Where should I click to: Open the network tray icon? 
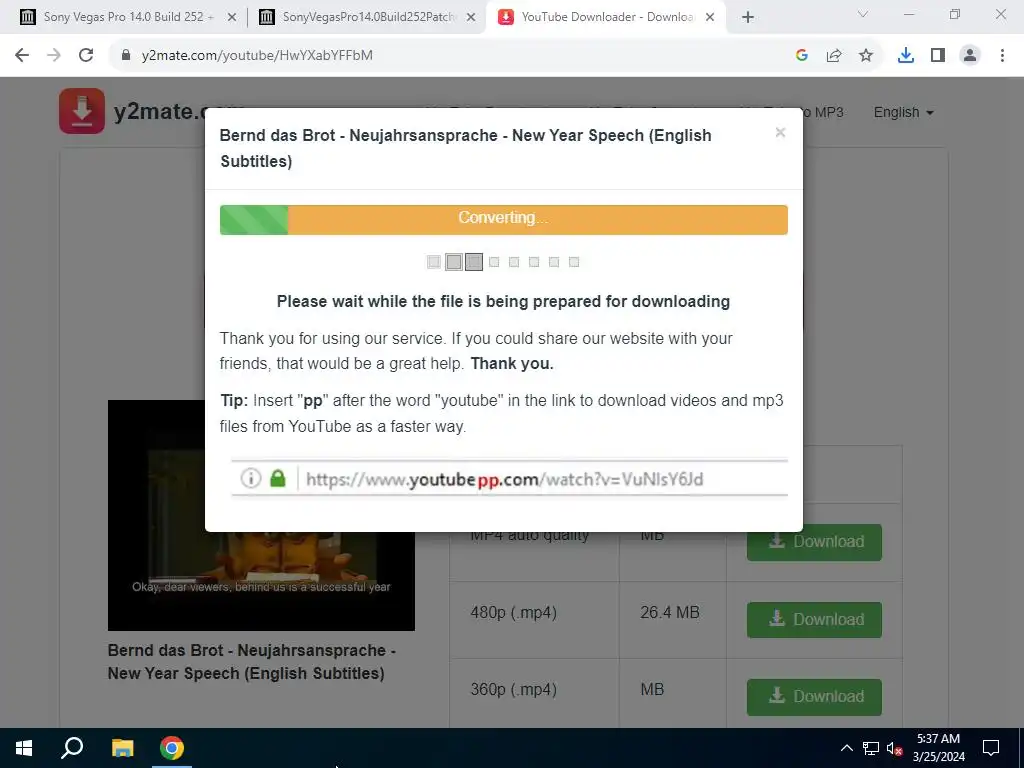pos(871,748)
